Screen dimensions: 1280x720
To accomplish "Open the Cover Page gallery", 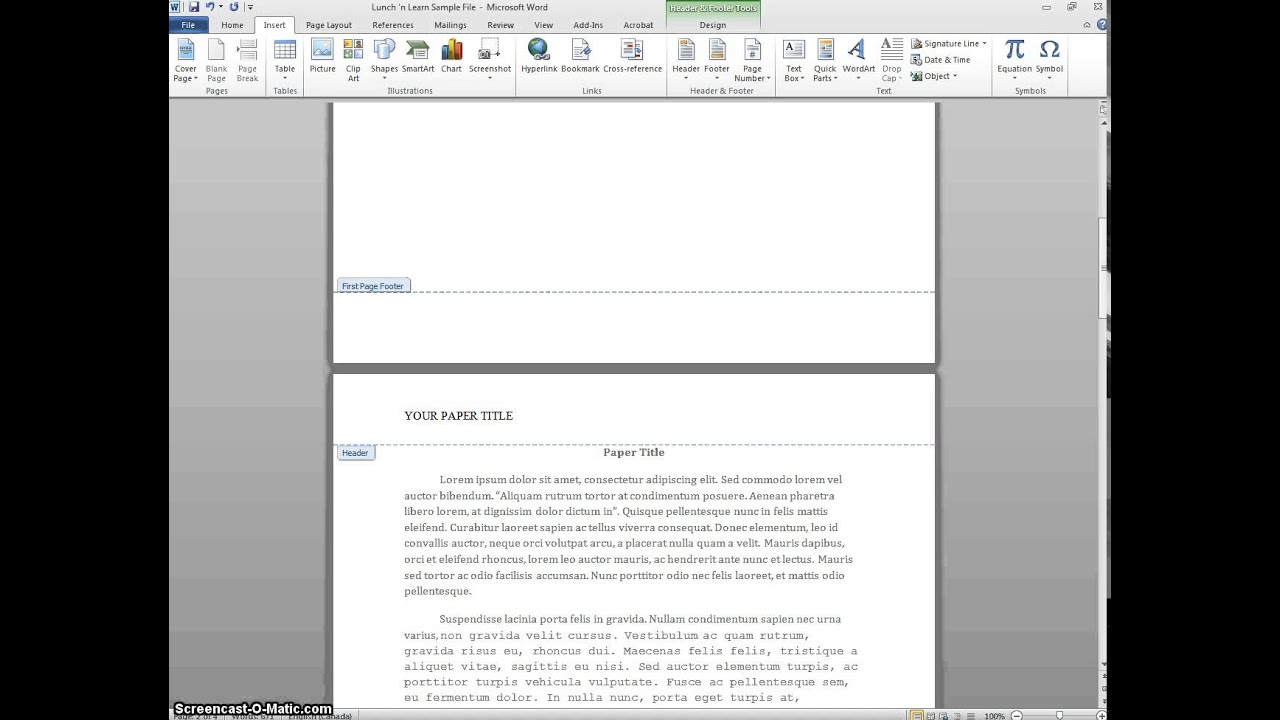I will tap(186, 60).
